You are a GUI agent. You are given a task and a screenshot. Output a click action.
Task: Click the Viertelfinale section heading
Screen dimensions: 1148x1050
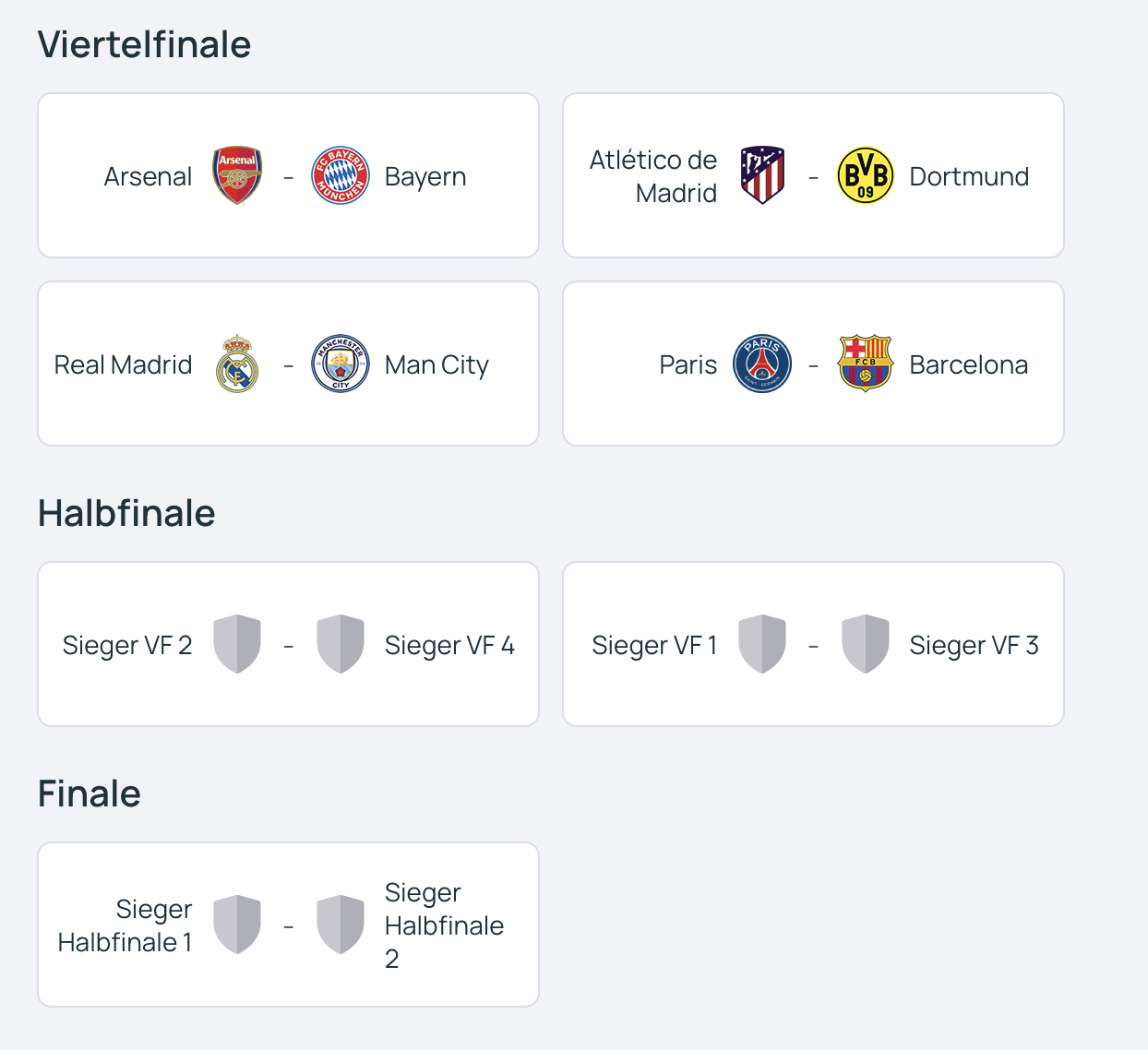(144, 44)
